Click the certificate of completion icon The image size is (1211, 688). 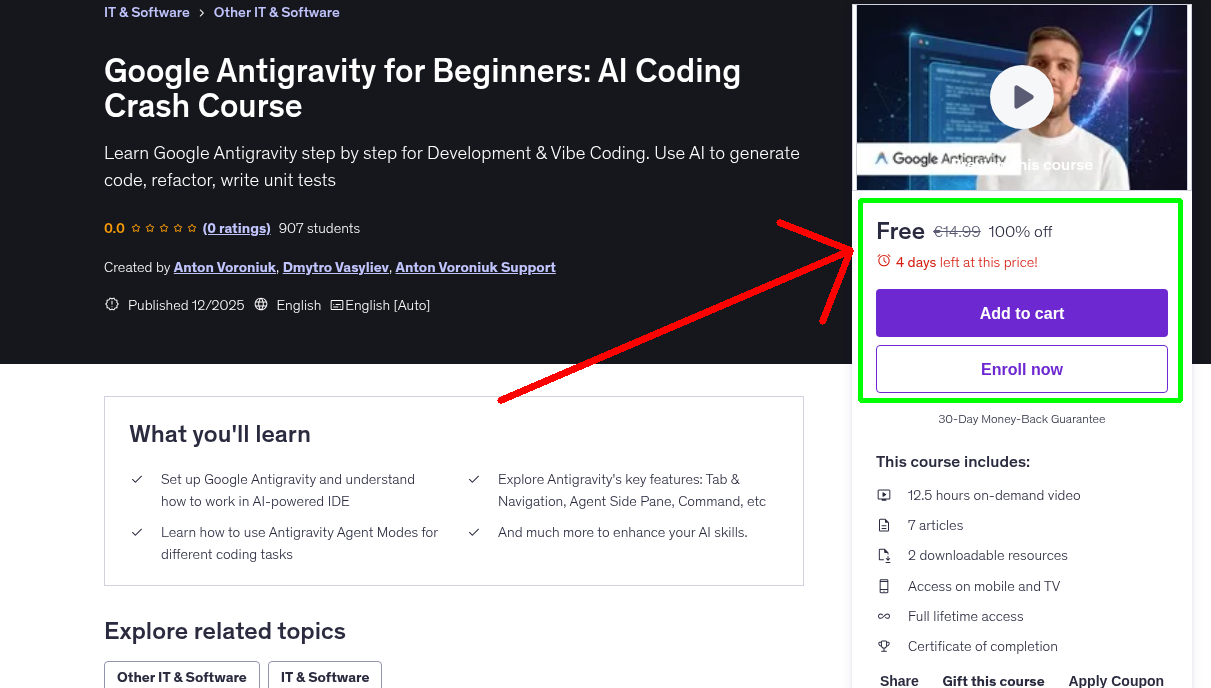click(x=884, y=645)
